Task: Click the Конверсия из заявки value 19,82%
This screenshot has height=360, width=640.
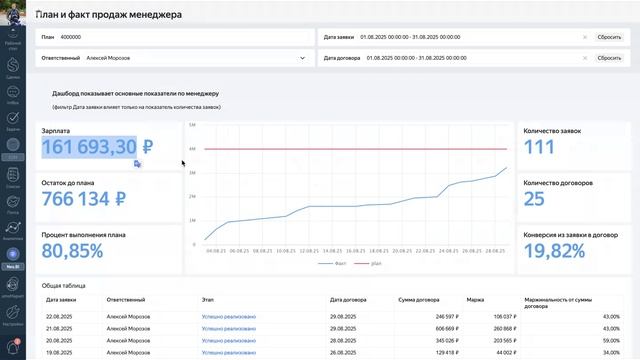Action: [x=554, y=251]
